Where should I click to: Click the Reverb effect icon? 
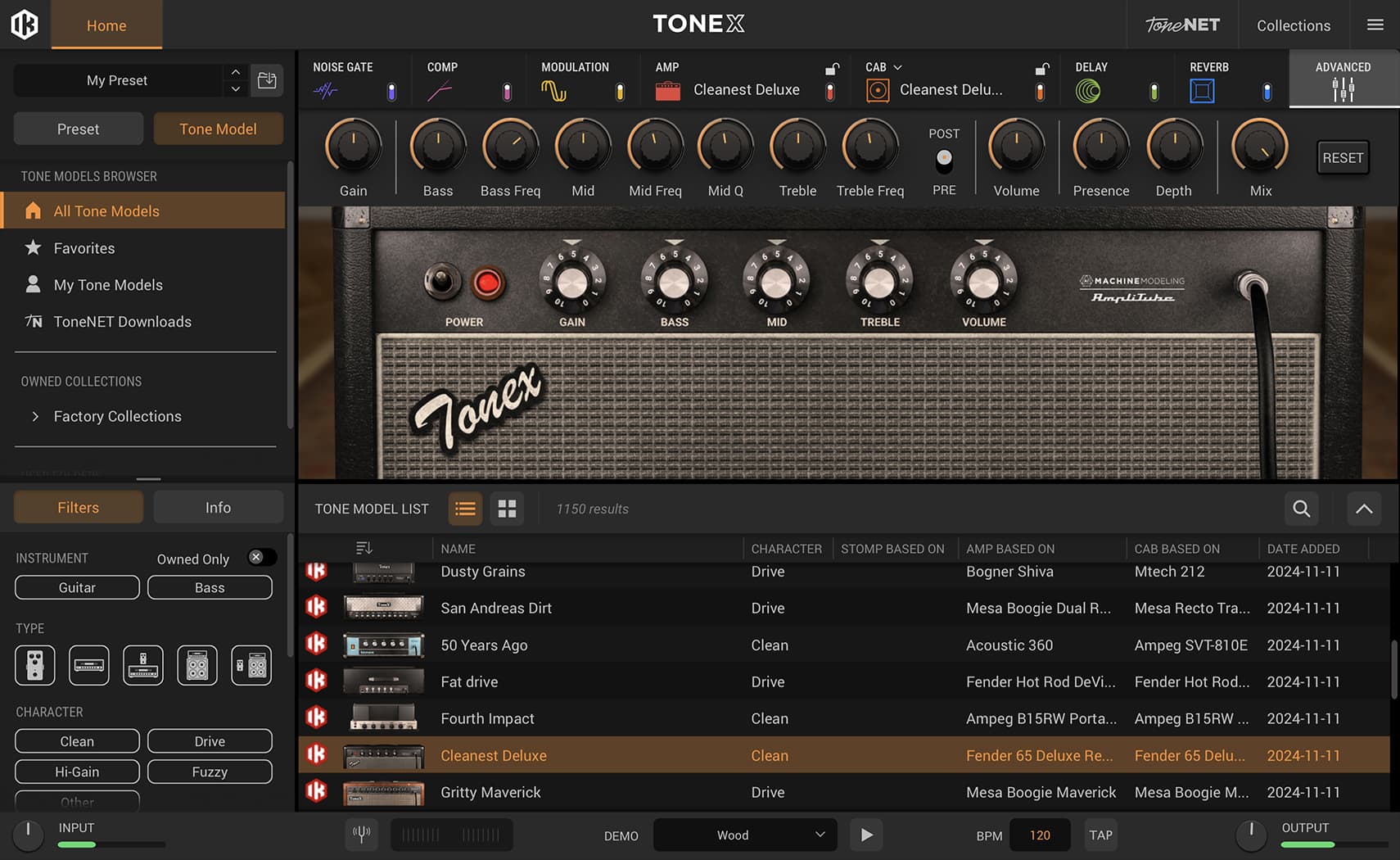[x=1202, y=91]
